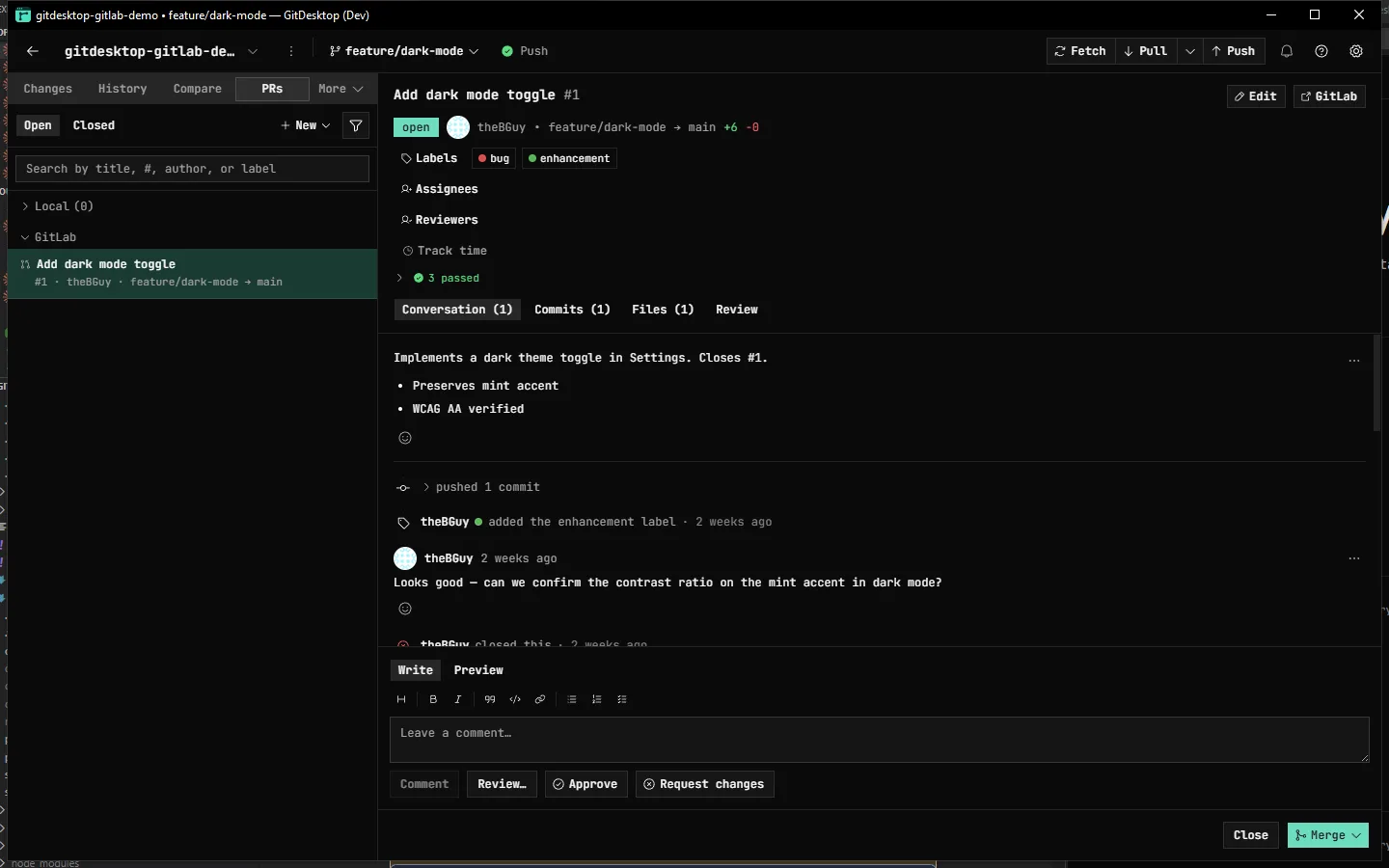The height and width of the screenshot is (868, 1389).
Task: Select the Conversation (1) tab
Action: point(457,310)
